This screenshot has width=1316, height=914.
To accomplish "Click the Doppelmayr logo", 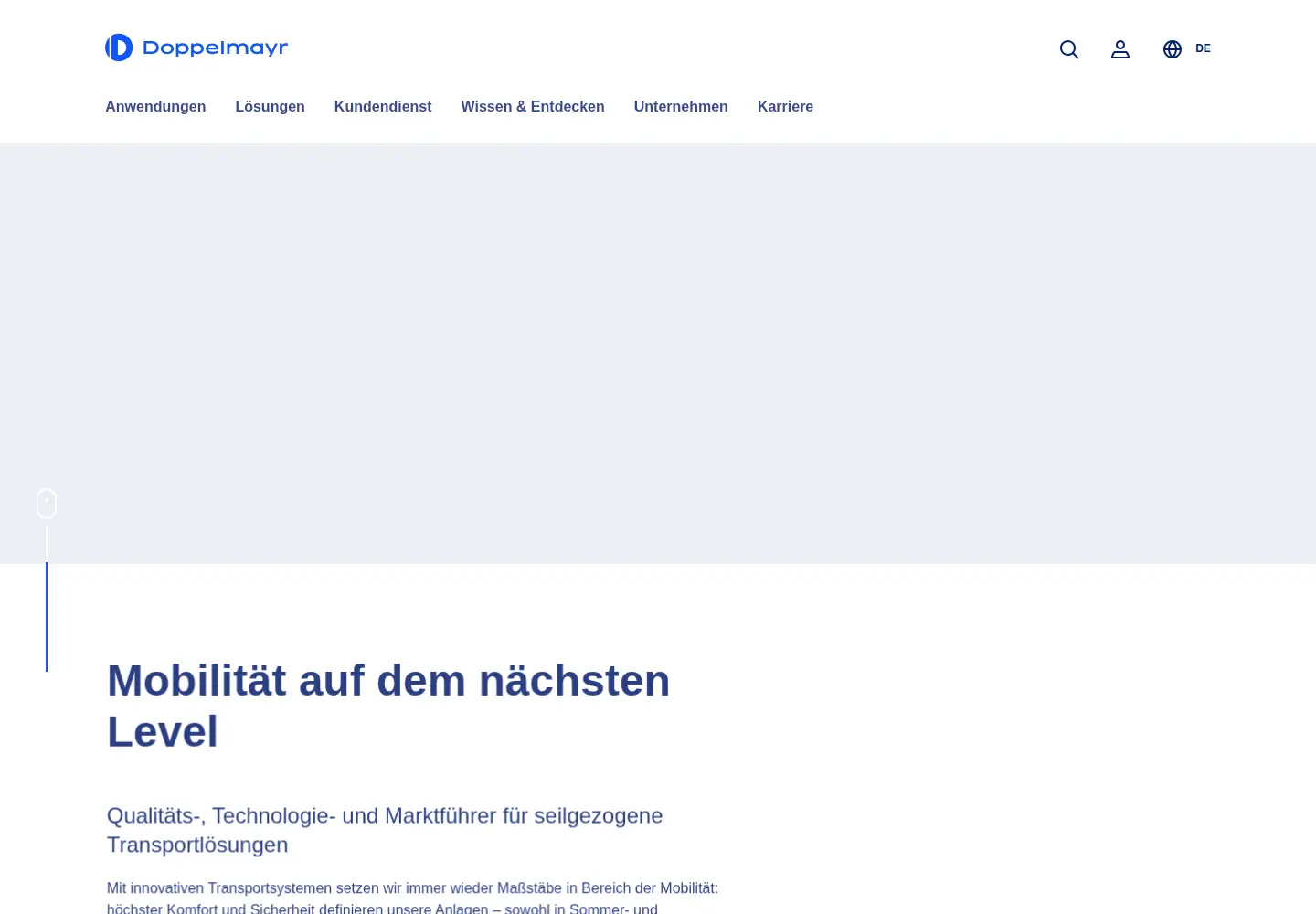I will pos(196,48).
